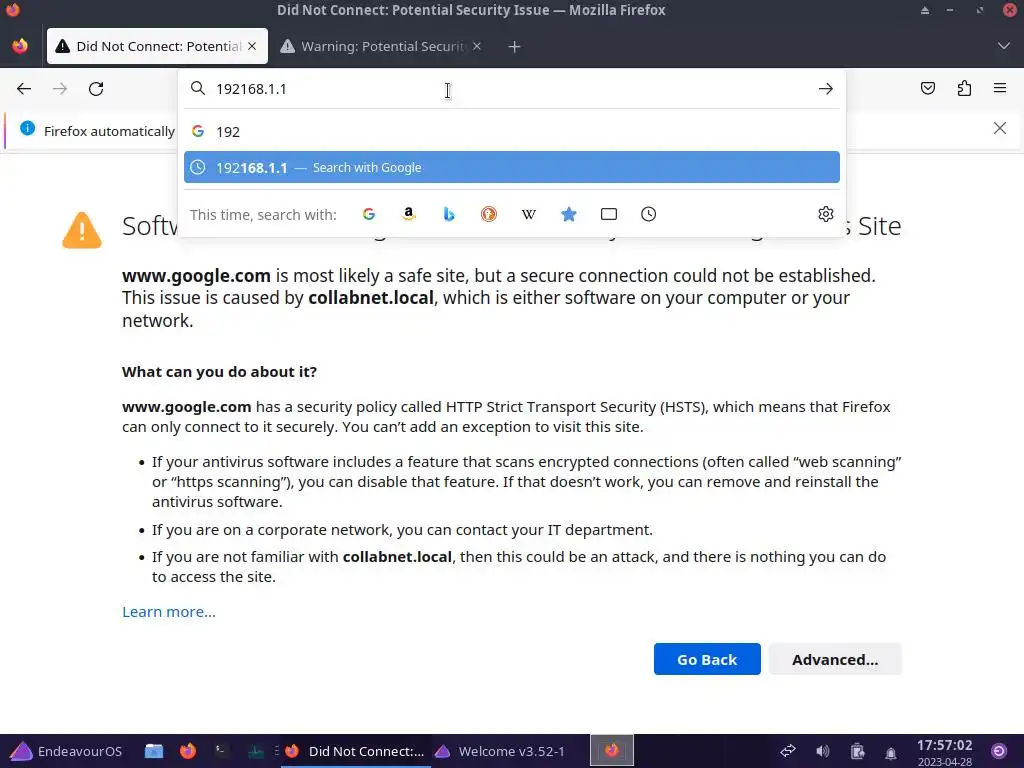Click the go arrow in the address bar
This screenshot has width=1024, height=768.
(x=825, y=89)
